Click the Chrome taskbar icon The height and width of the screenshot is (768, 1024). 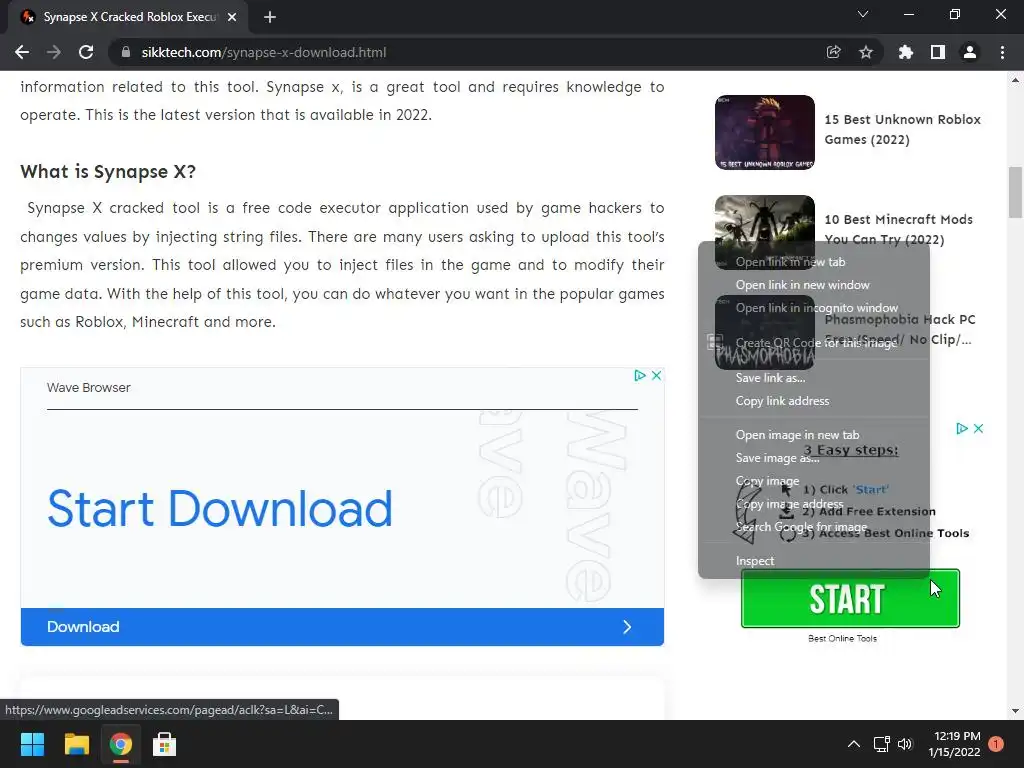coord(120,744)
